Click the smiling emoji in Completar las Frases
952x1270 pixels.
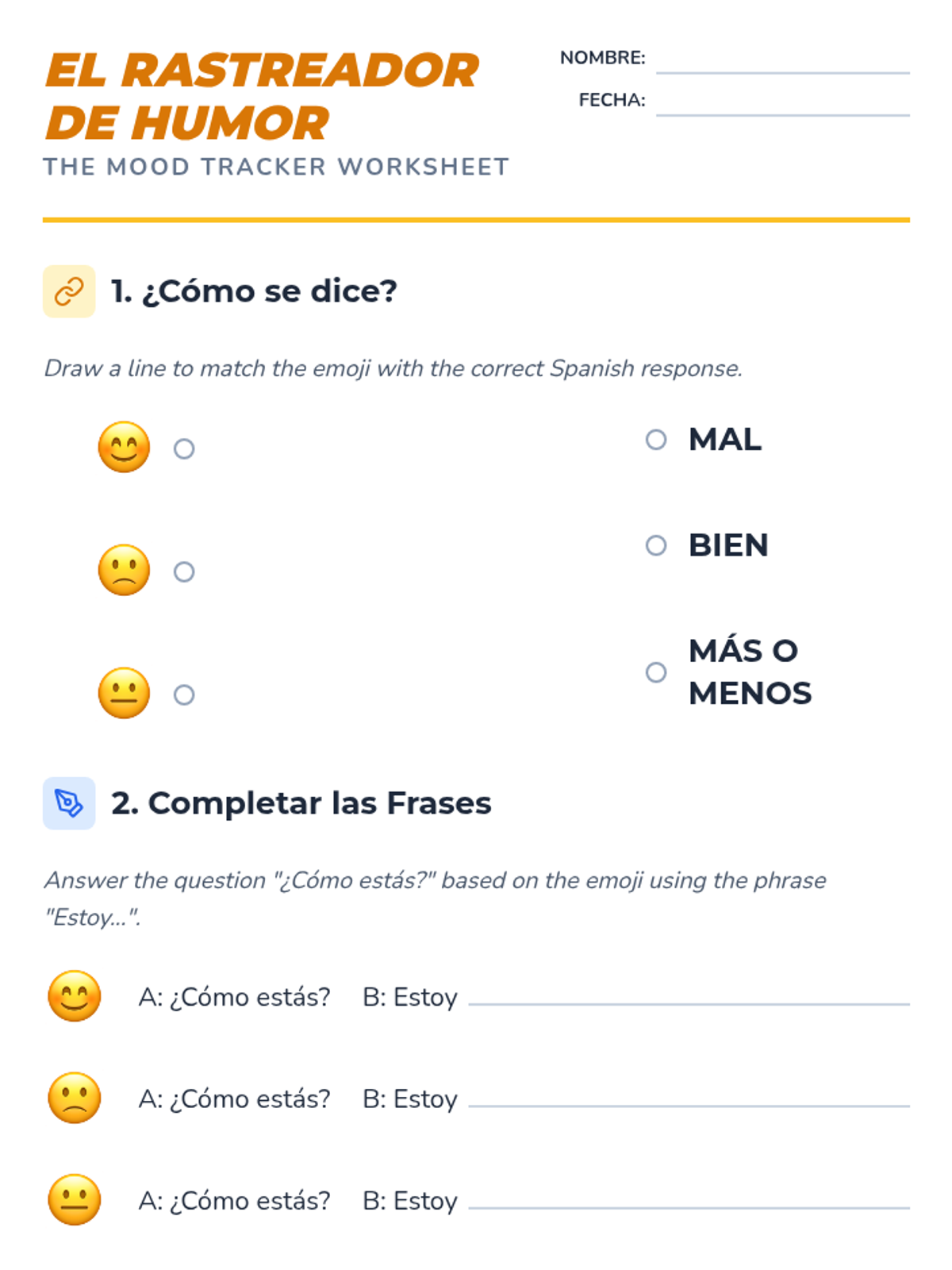(x=75, y=995)
